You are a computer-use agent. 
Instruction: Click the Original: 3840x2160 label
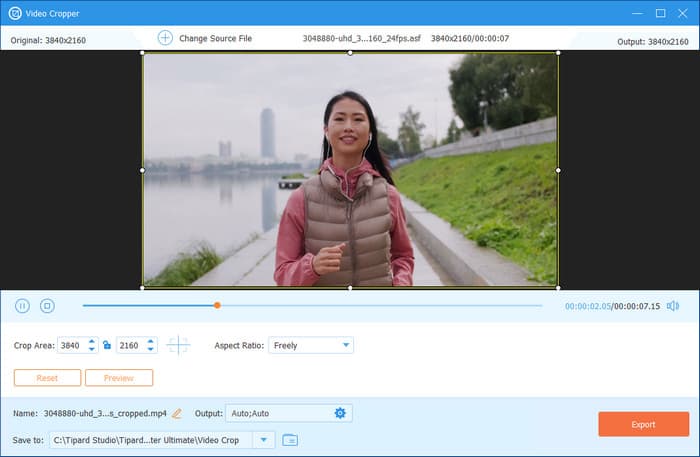(48, 40)
